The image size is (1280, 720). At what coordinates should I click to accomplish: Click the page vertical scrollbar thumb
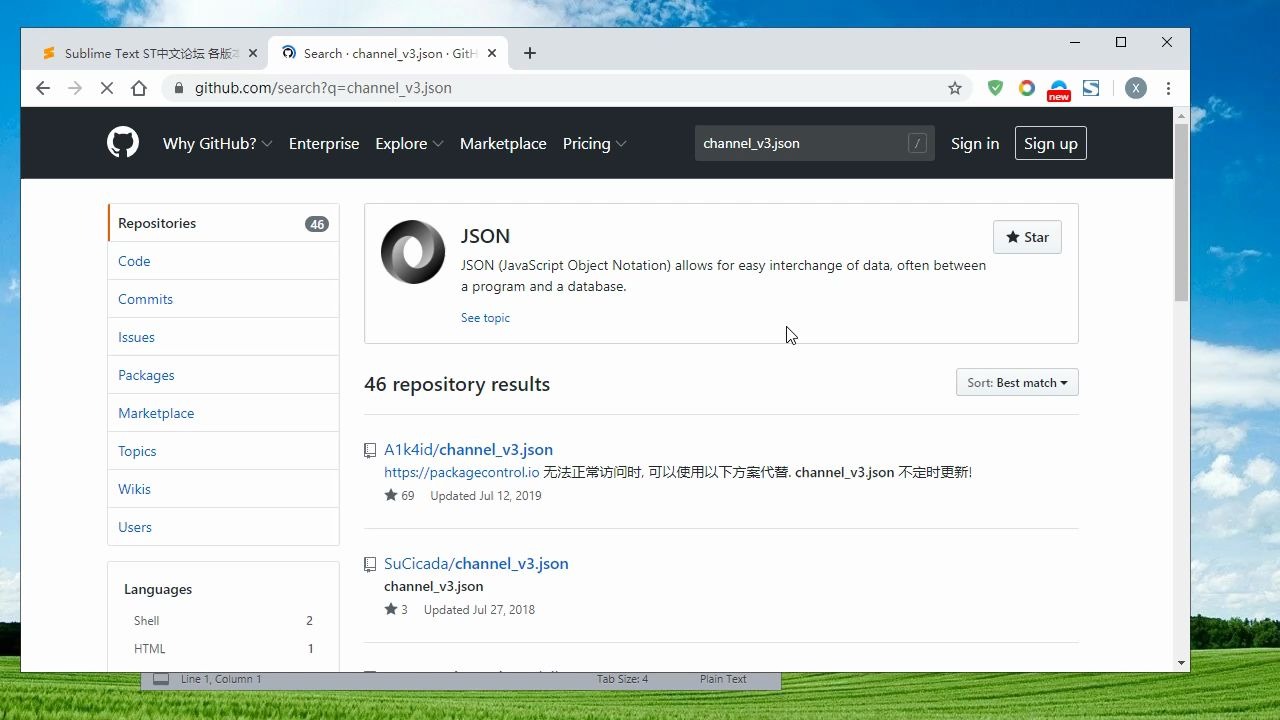click(1181, 212)
